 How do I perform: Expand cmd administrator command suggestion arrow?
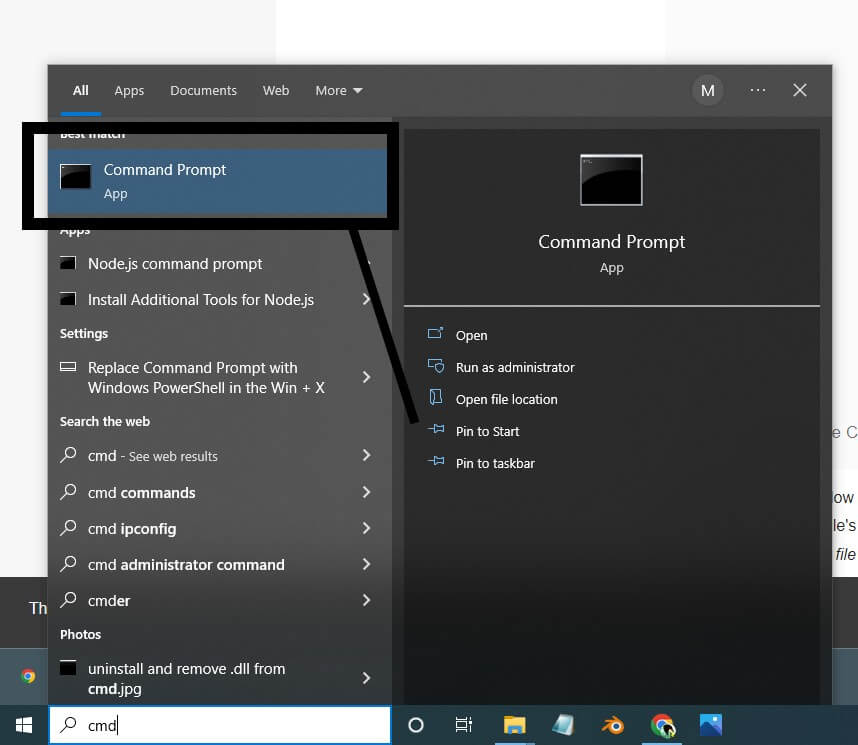(366, 564)
